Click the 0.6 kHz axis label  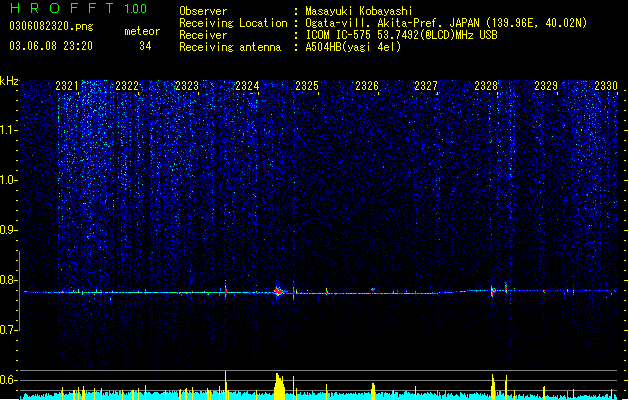tap(8, 380)
